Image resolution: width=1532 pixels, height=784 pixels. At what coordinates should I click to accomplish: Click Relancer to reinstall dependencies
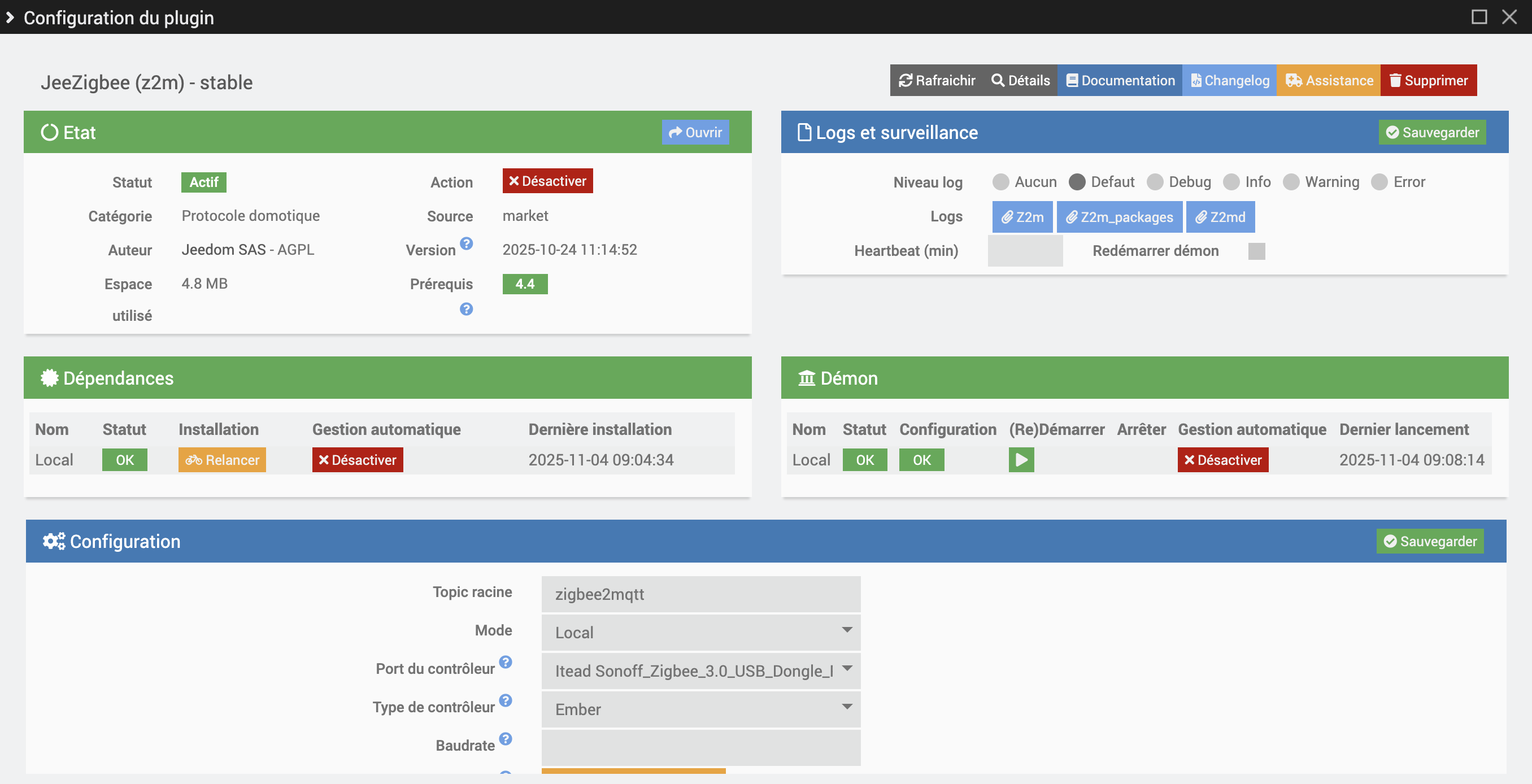pyautogui.click(x=222, y=460)
